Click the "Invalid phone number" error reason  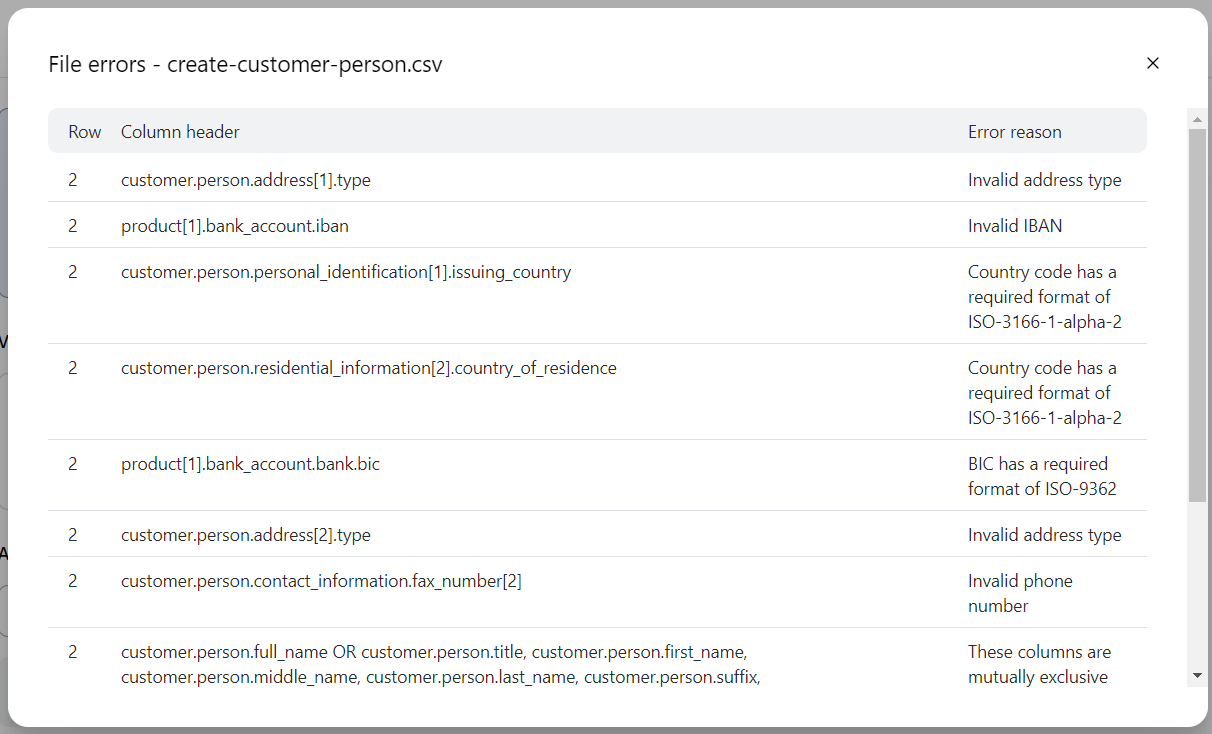coord(1019,593)
